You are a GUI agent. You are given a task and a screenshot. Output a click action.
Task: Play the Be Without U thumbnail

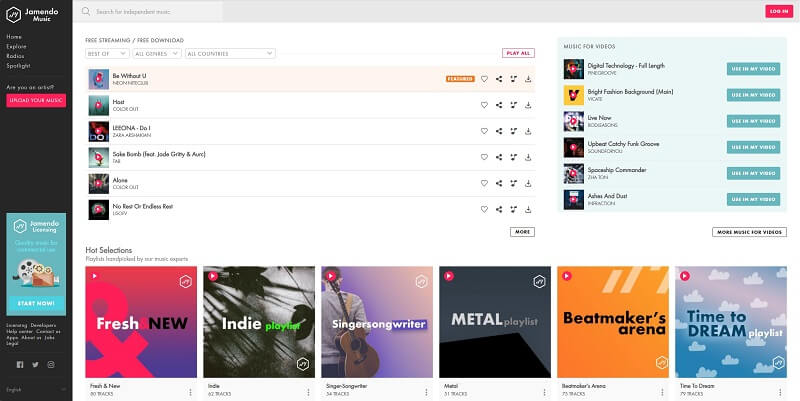[98, 79]
